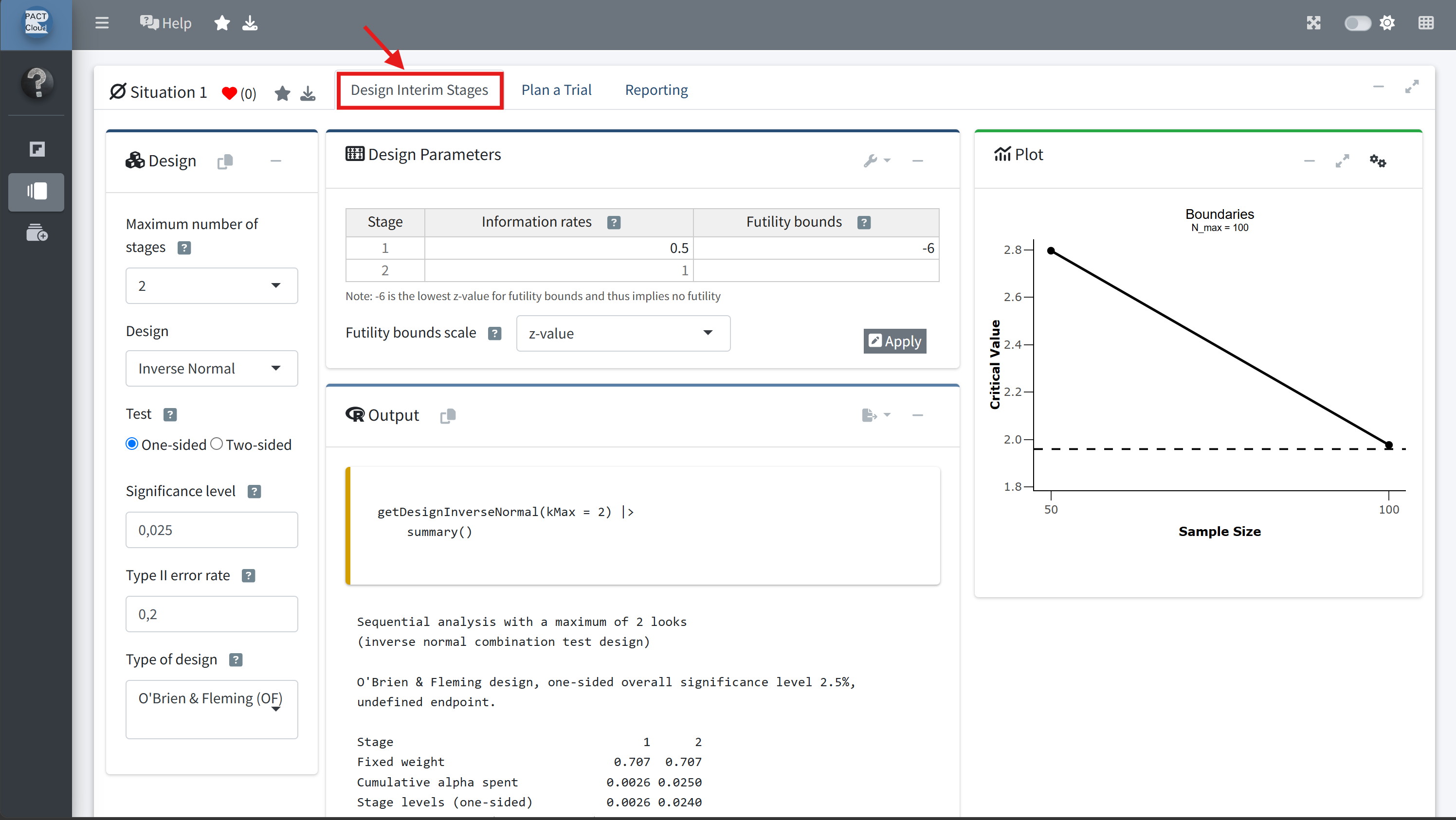
Task: Help icon for Type of design
Action: point(236,660)
